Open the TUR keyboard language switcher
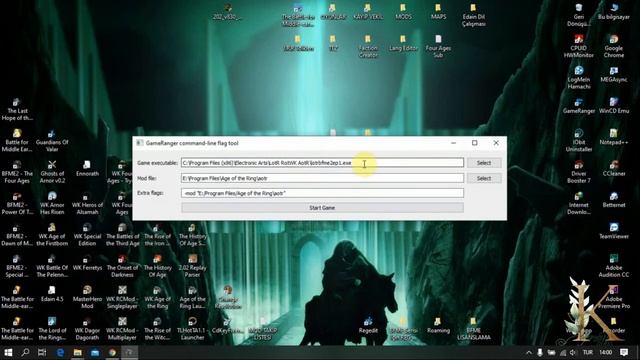Viewport: 640px width, 360px height. tap(588, 352)
